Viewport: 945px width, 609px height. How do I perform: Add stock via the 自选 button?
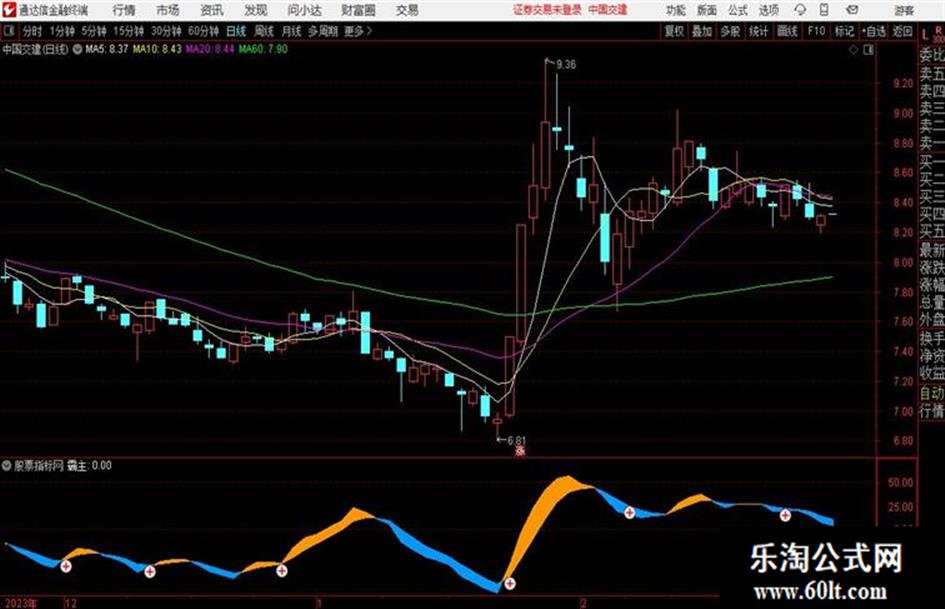[874, 31]
